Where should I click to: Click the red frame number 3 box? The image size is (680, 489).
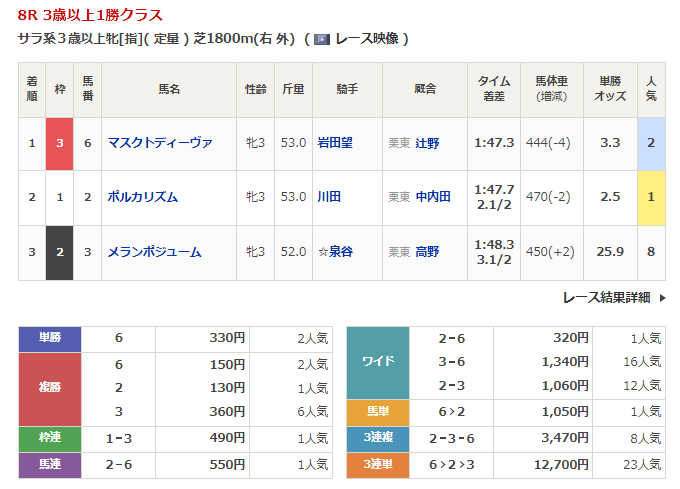tap(59, 143)
